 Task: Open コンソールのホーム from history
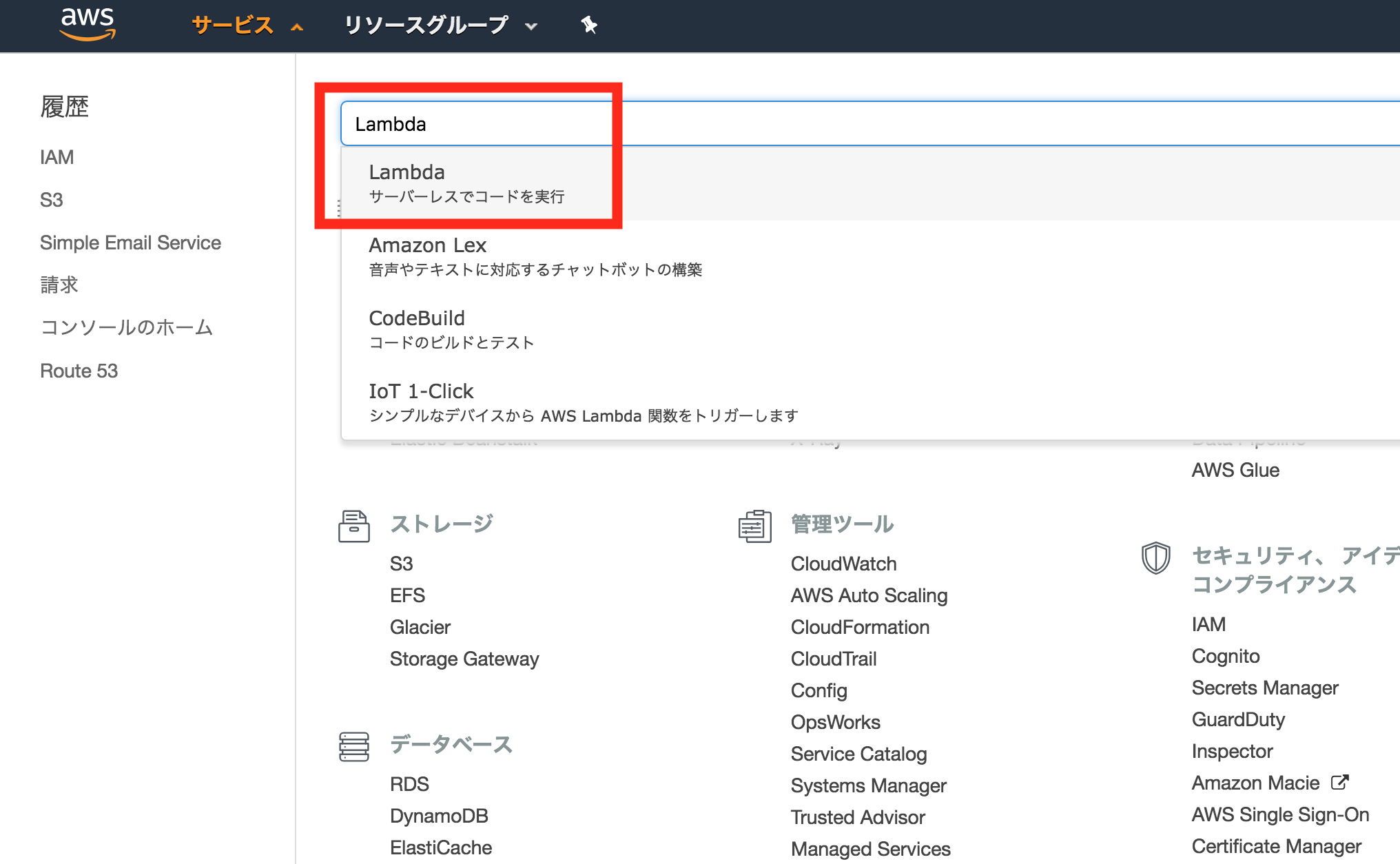pos(127,327)
